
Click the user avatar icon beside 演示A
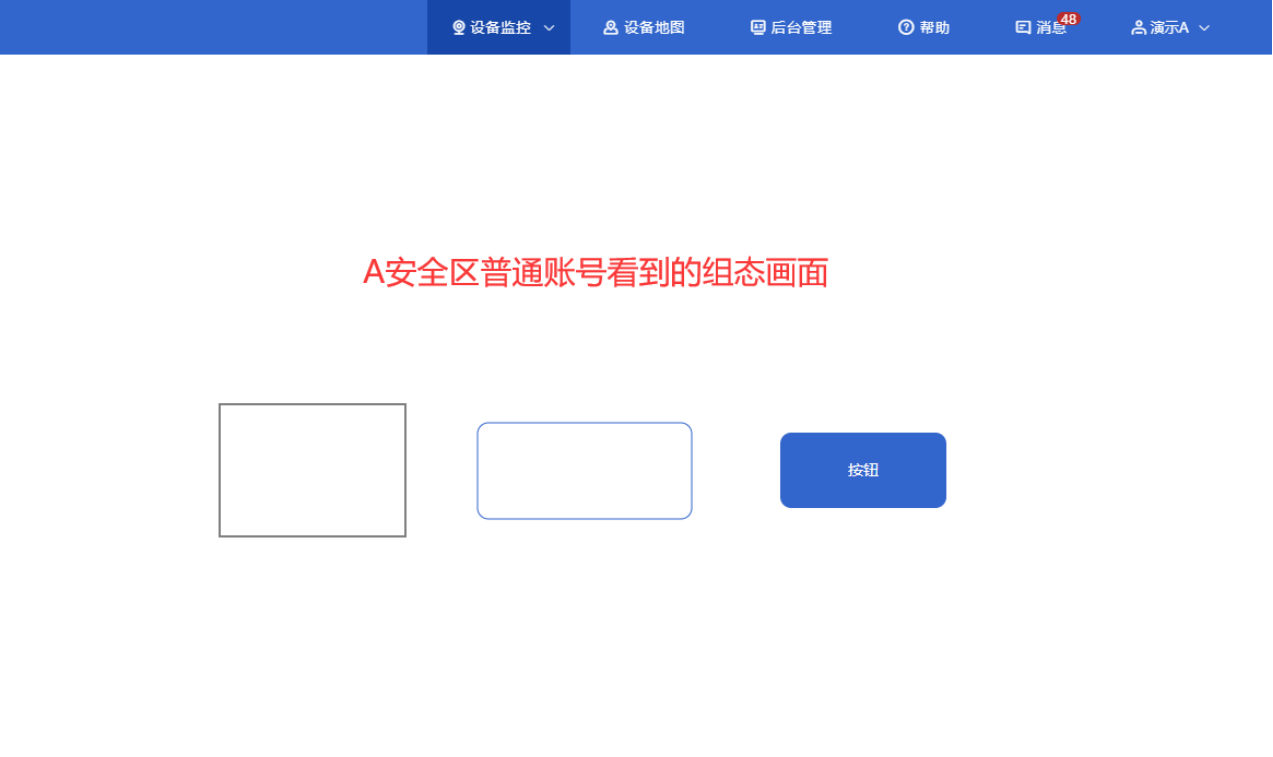(x=1138, y=28)
